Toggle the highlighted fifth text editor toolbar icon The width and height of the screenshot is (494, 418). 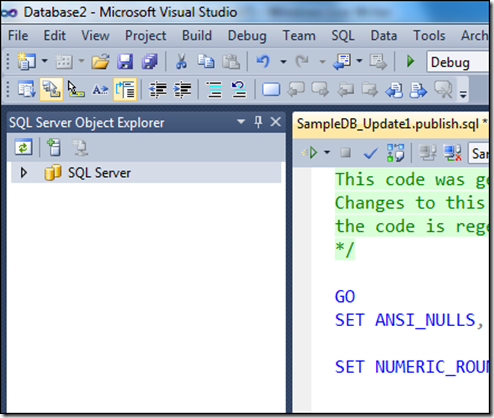[x=125, y=89]
